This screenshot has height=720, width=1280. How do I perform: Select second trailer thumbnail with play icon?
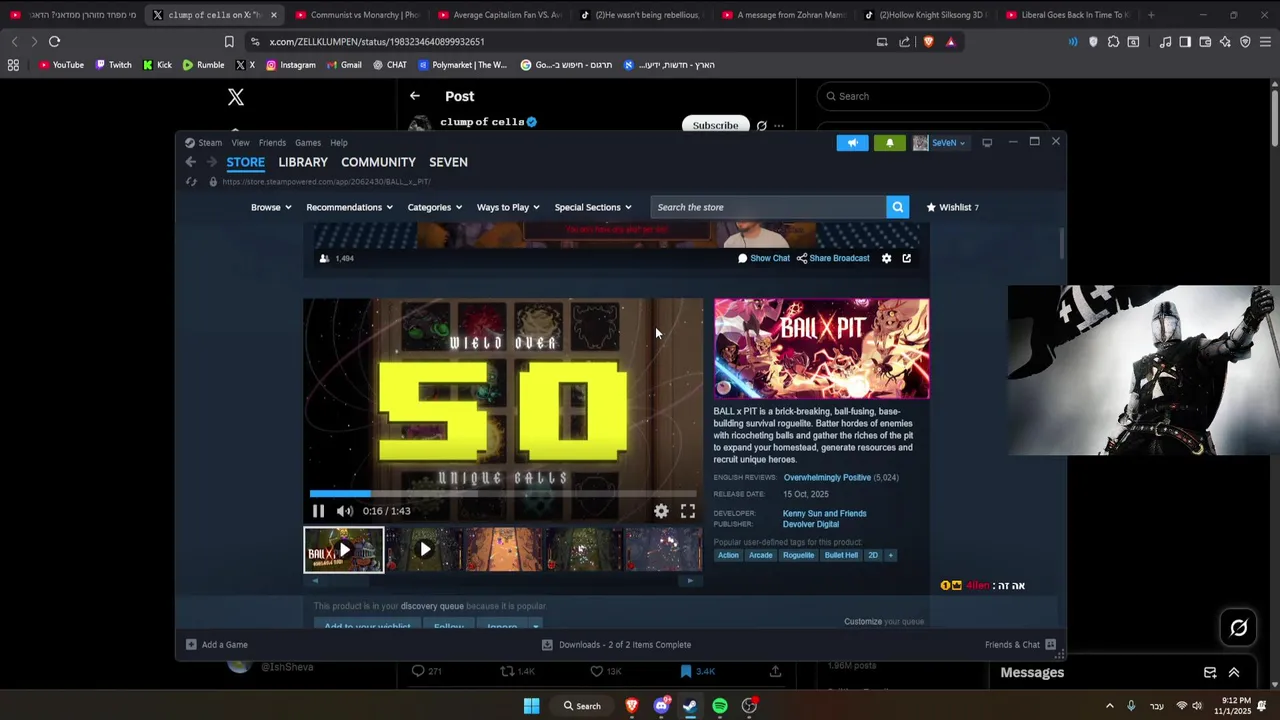(x=424, y=549)
